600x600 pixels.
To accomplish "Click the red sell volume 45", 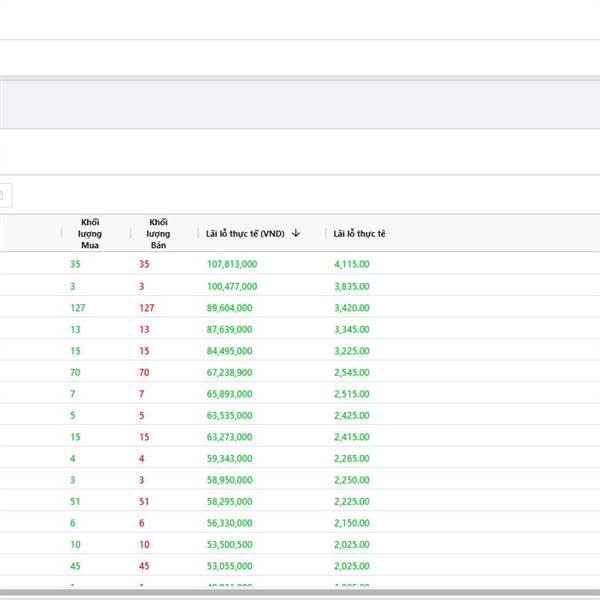I will pyautogui.click(x=146, y=567).
